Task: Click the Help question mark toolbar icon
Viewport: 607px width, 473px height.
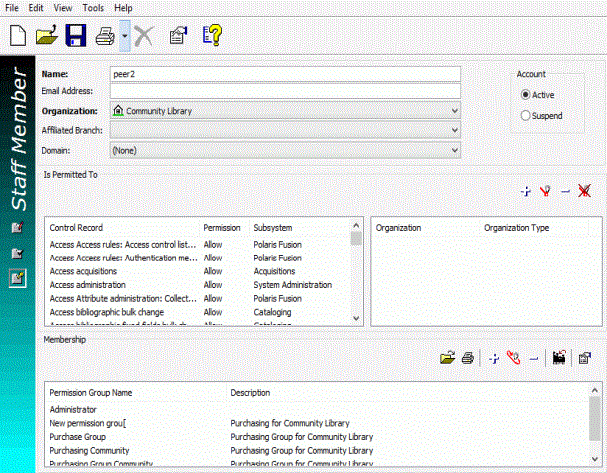Action: [212, 36]
